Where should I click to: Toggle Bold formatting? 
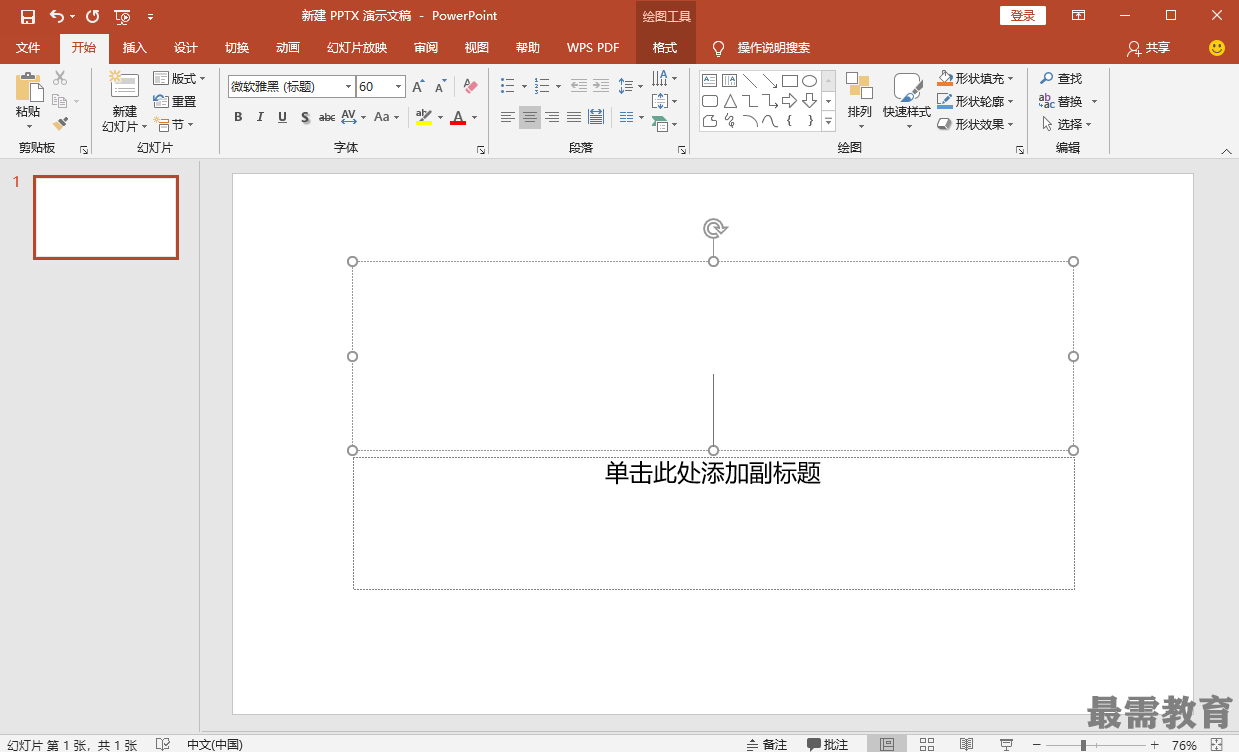point(238,117)
